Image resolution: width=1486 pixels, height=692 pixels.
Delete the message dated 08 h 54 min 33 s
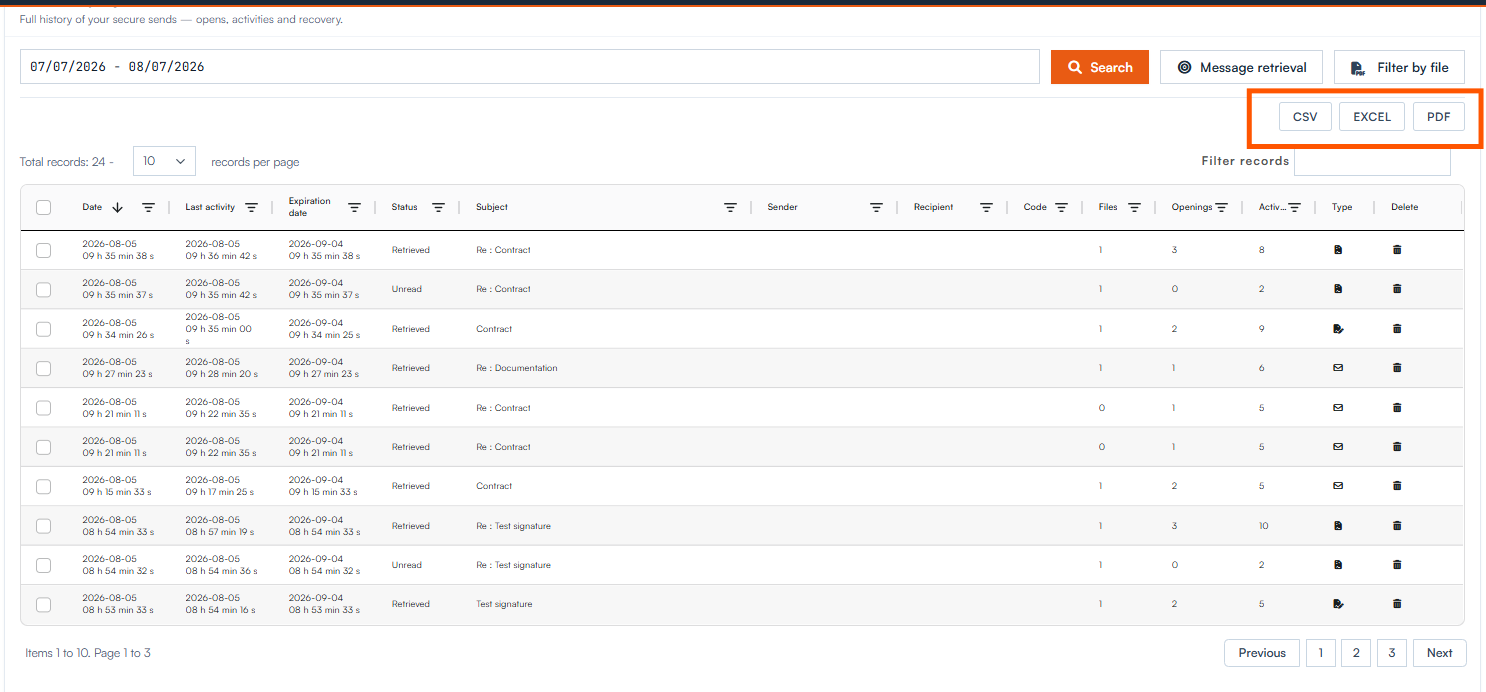(x=1397, y=526)
